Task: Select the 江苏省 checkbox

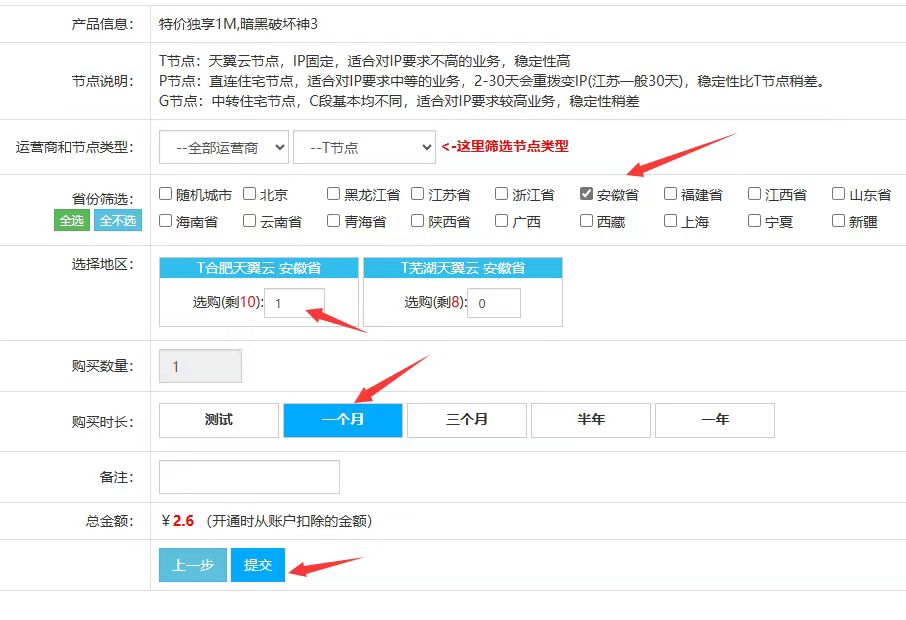Action: click(x=418, y=194)
